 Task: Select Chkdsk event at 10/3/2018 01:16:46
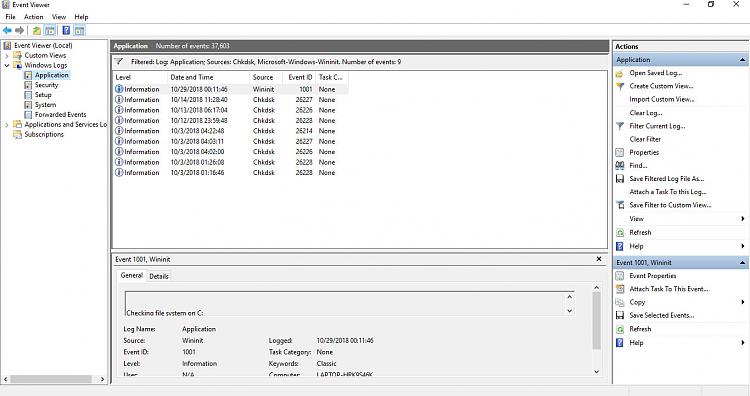(231, 173)
